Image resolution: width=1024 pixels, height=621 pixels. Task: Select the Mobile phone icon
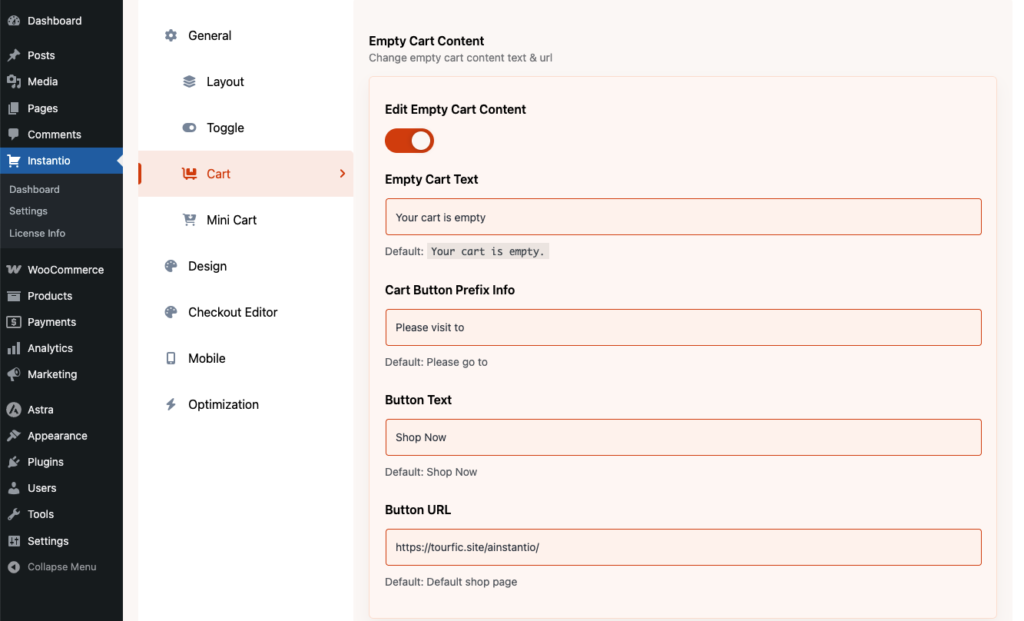click(170, 358)
